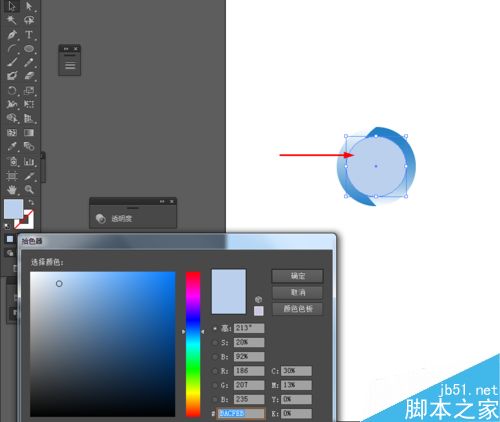Close the 透明度 transparency panel
Image resolution: width=500 pixels, height=422 pixels.
[x=172, y=201]
